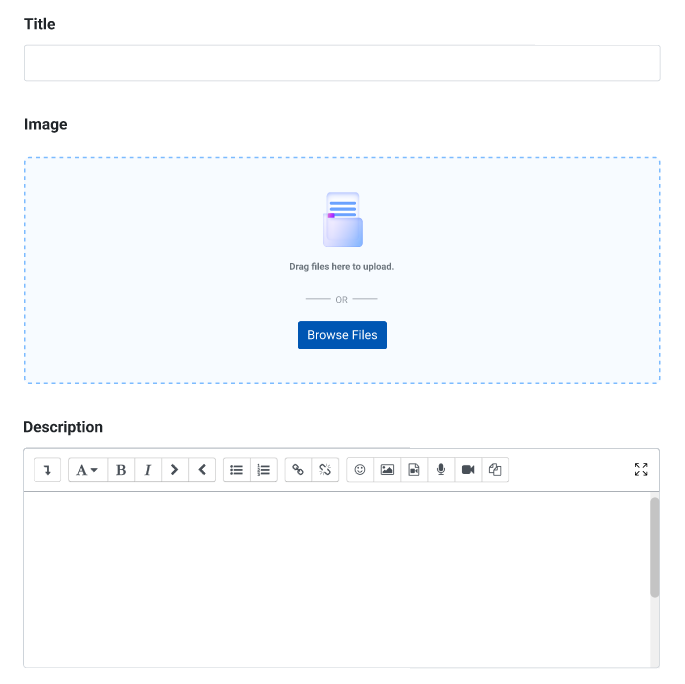Open the emoji picker smiley icon
The image size is (685, 684).
coord(360,470)
